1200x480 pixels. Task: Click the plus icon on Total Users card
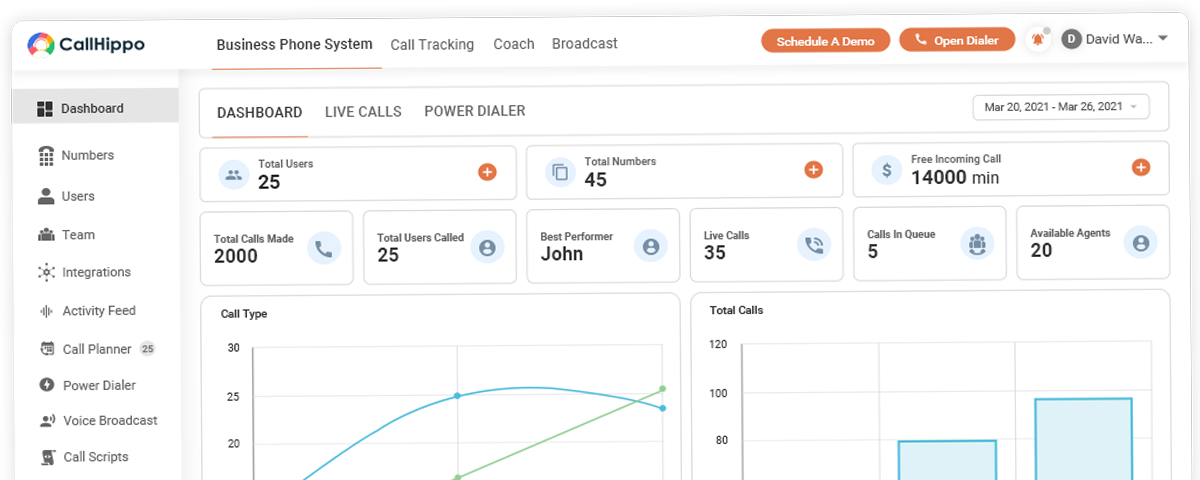(487, 172)
